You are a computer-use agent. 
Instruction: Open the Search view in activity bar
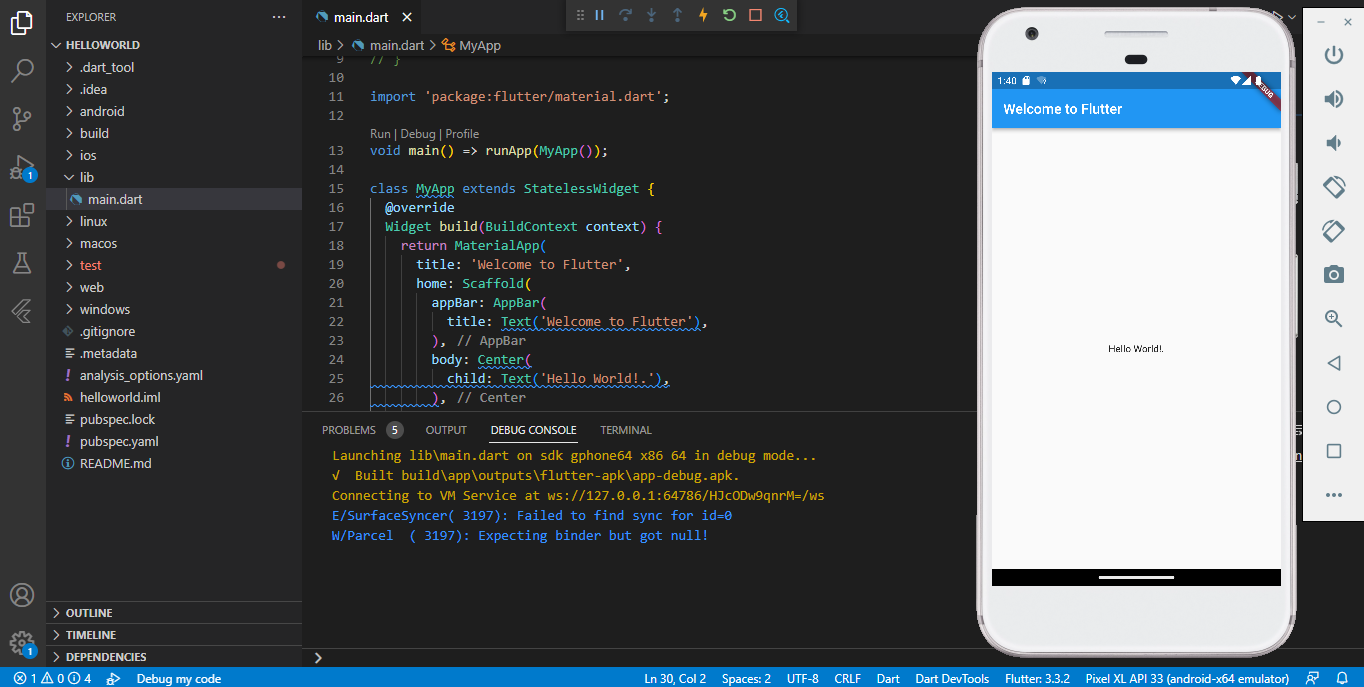point(22,71)
